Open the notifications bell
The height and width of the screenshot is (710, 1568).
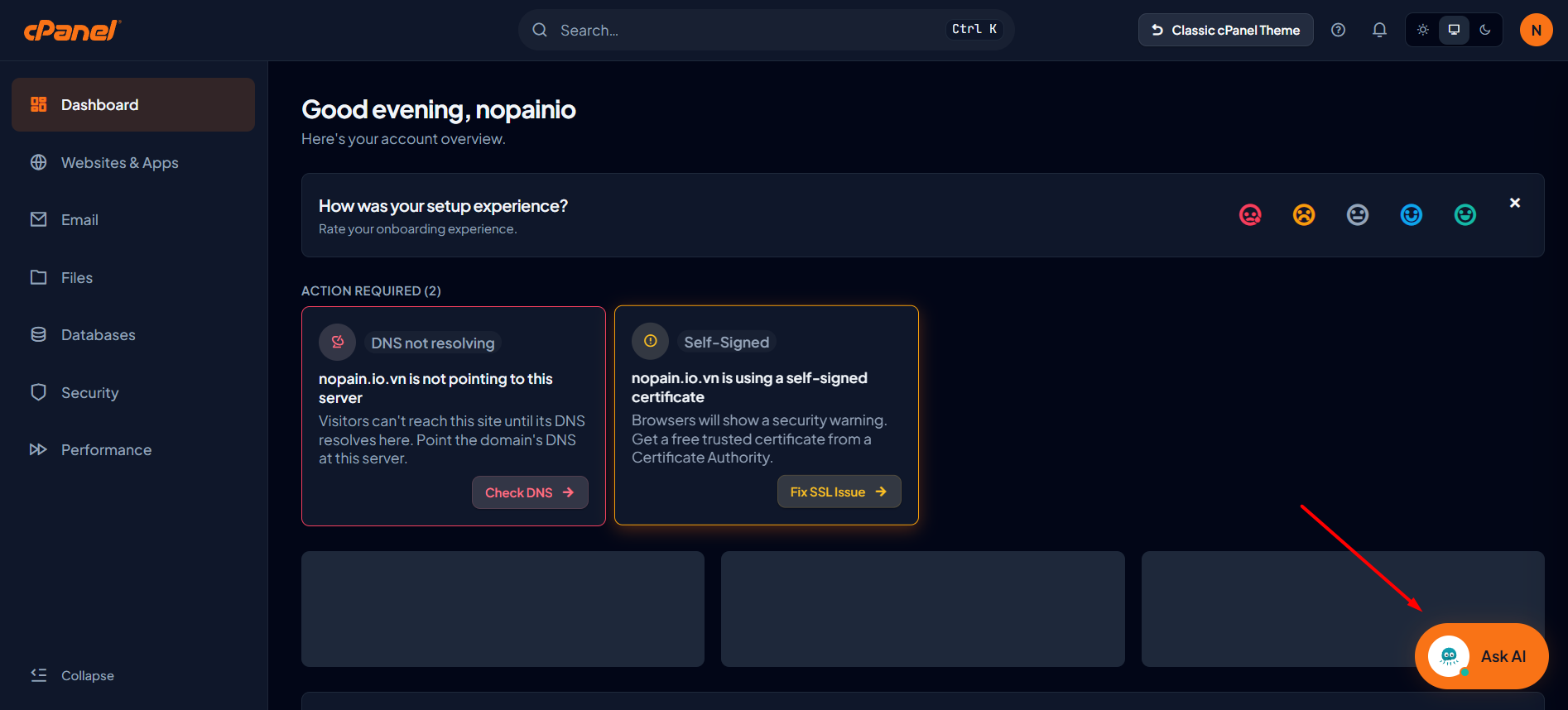click(1379, 30)
